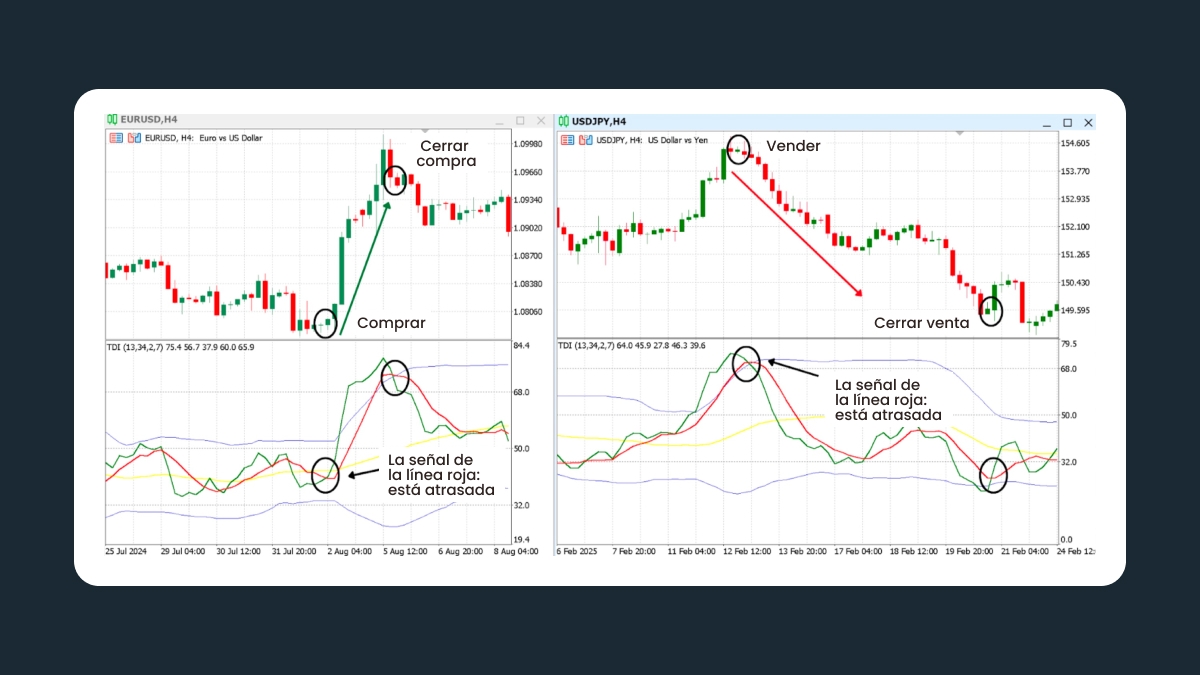The width and height of the screenshot is (1200, 675).
Task: Click the candlestick icon in the EURUSD,H4 title bar
Action: point(112,120)
